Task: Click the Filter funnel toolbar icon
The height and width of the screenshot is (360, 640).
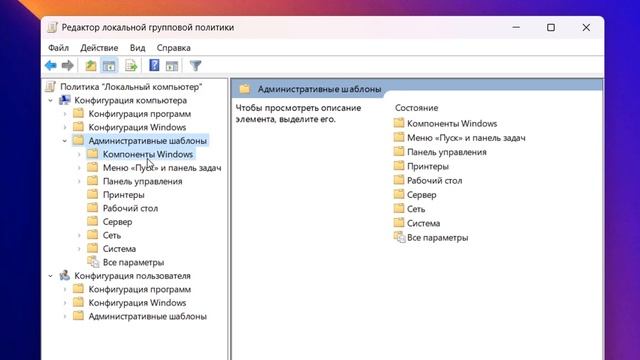Action: coord(196,65)
